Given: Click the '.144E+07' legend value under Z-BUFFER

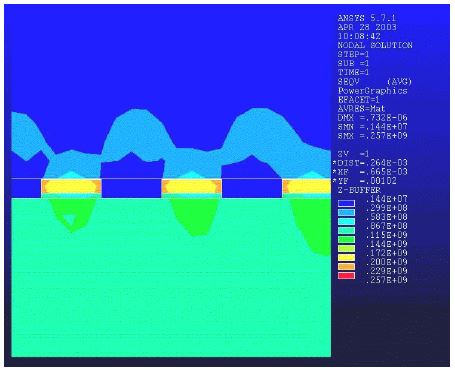Looking at the screenshot, I should (386, 199).
